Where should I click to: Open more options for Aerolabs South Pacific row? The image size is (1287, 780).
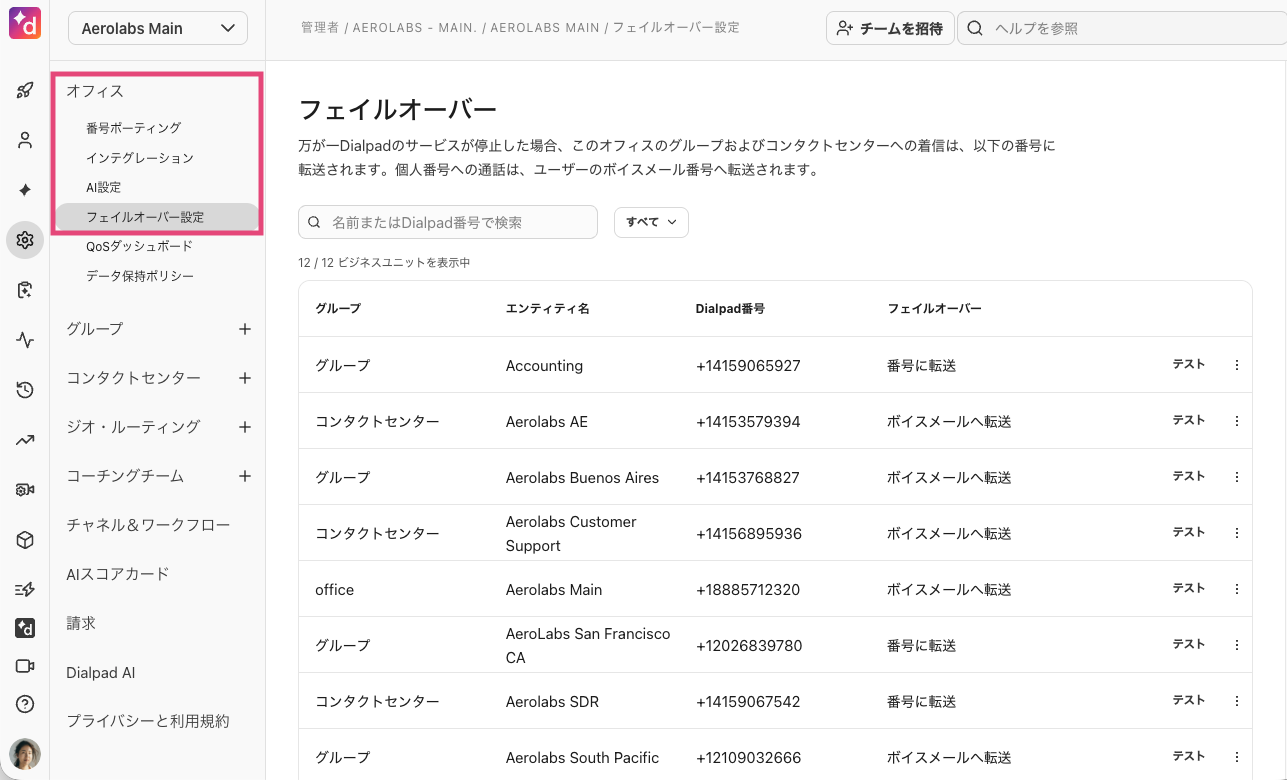1236,757
